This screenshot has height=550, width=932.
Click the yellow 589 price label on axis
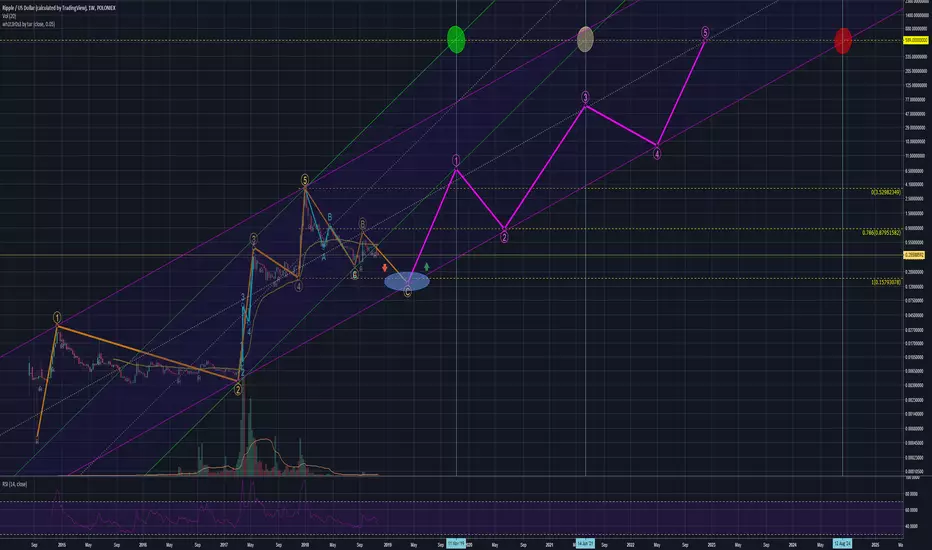click(915, 40)
